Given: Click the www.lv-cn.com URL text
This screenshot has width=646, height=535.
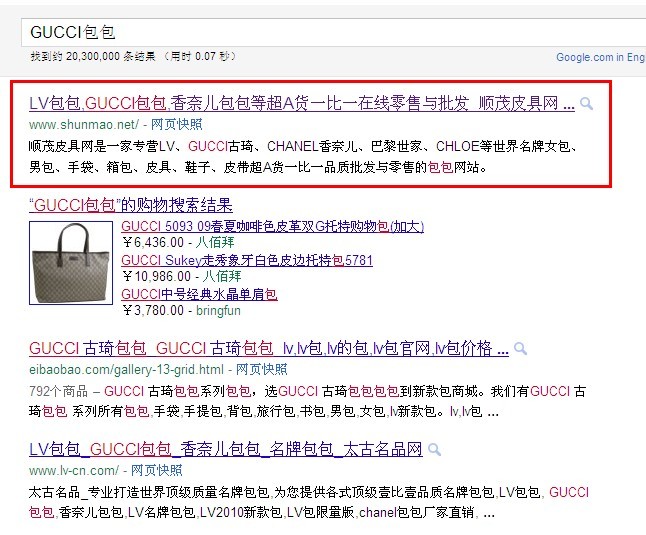Looking at the screenshot, I should point(74,470).
